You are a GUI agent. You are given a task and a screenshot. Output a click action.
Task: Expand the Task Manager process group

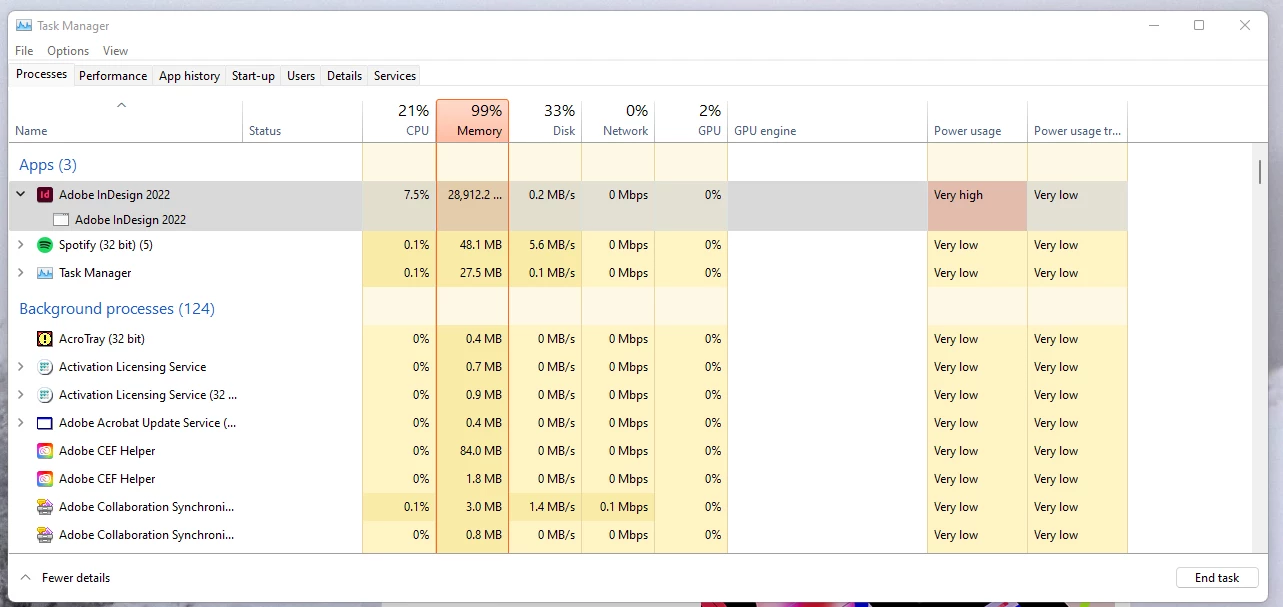tap(20, 273)
